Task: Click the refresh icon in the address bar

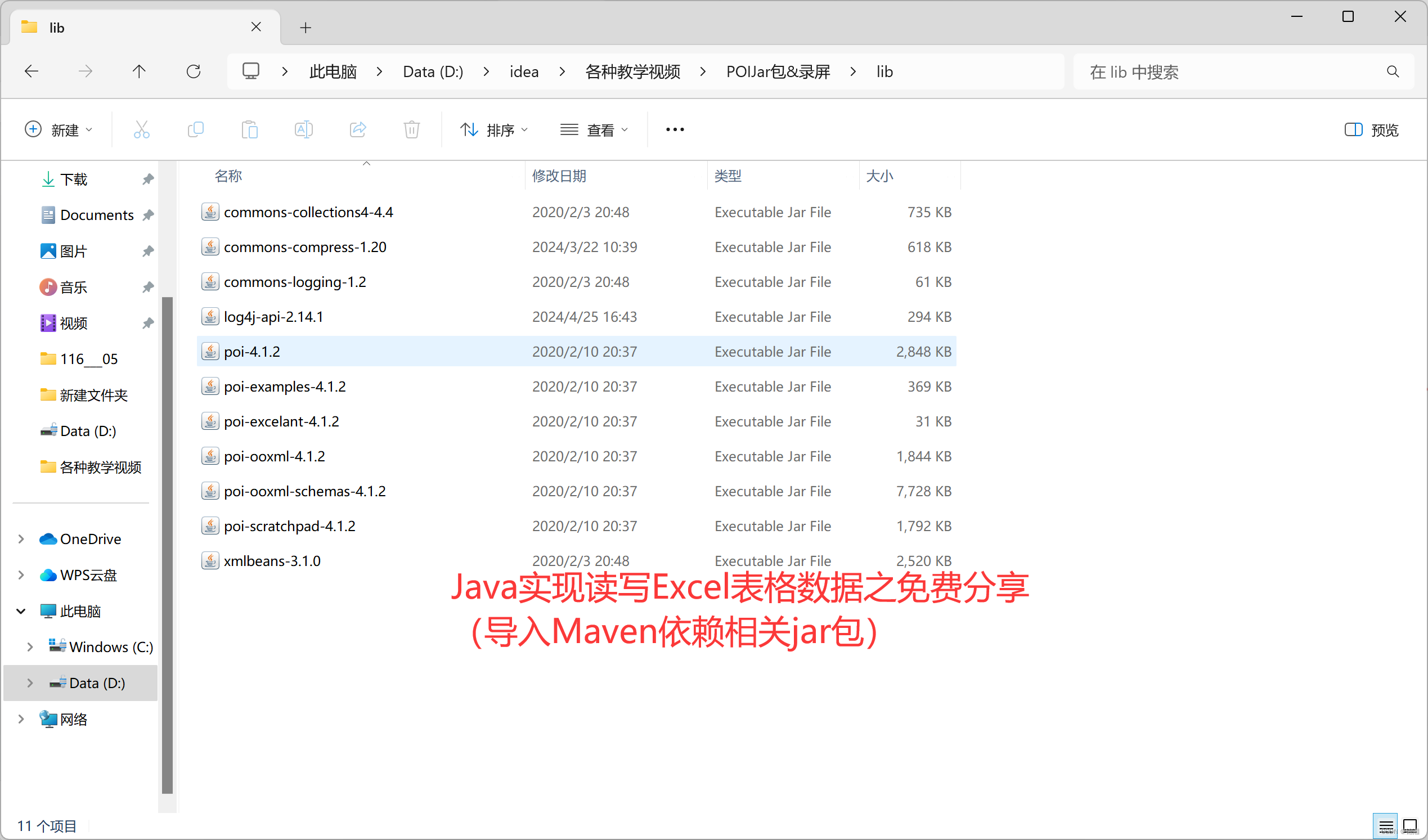Action: (x=194, y=71)
